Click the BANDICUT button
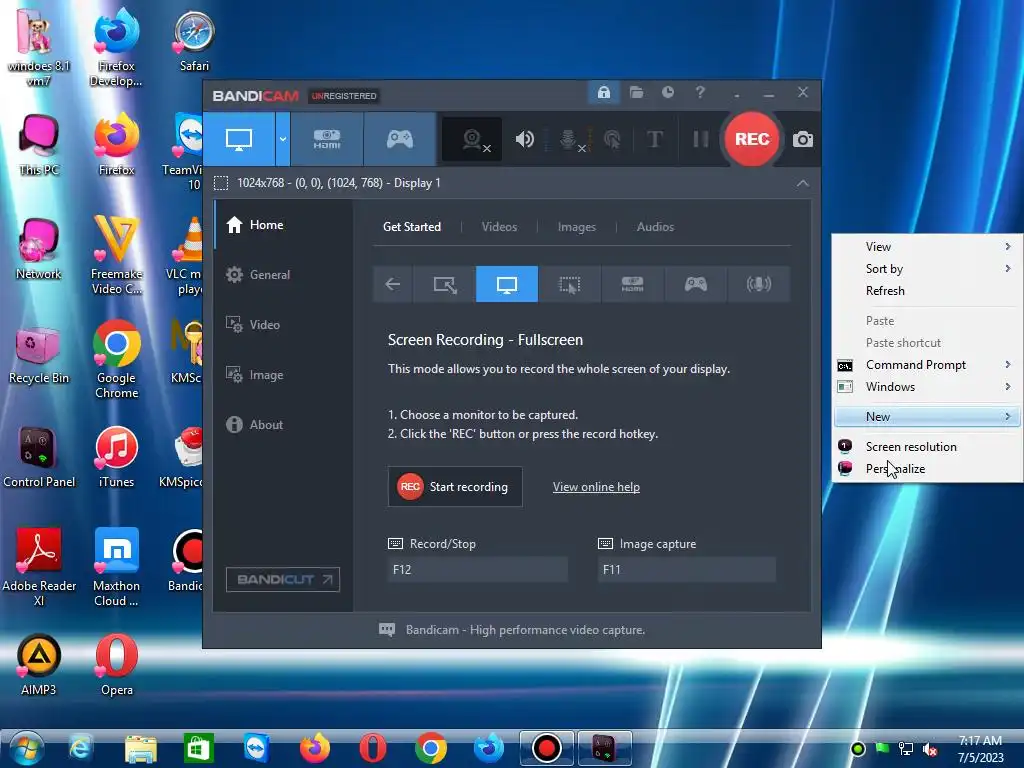The height and width of the screenshot is (768, 1024). pos(283,579)
